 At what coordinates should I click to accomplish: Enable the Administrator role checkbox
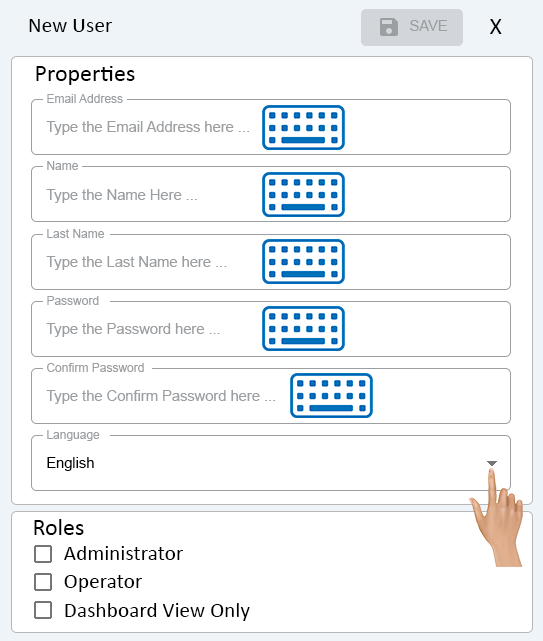point(43,554)
